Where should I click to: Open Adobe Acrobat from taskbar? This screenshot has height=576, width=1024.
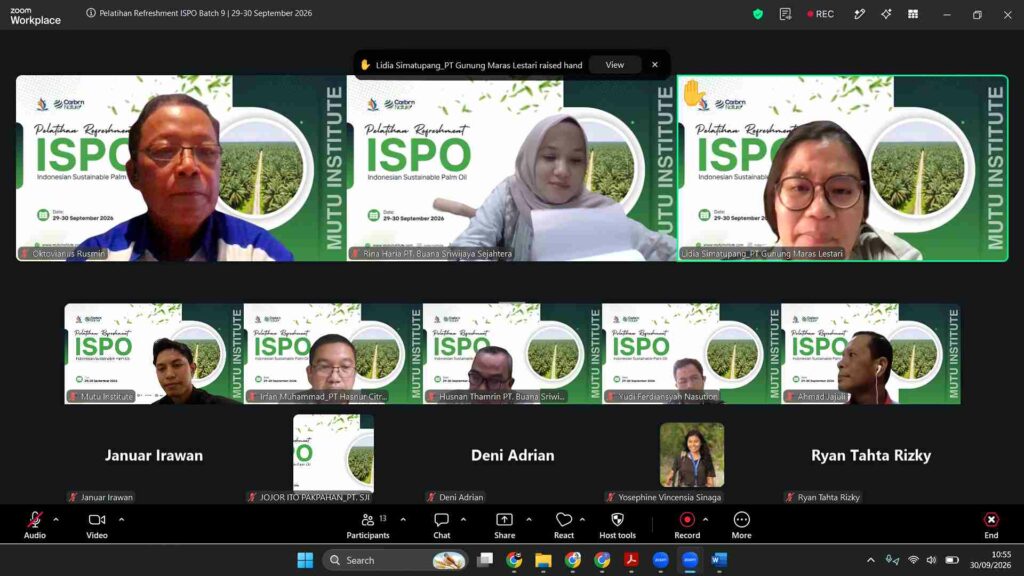631,560
